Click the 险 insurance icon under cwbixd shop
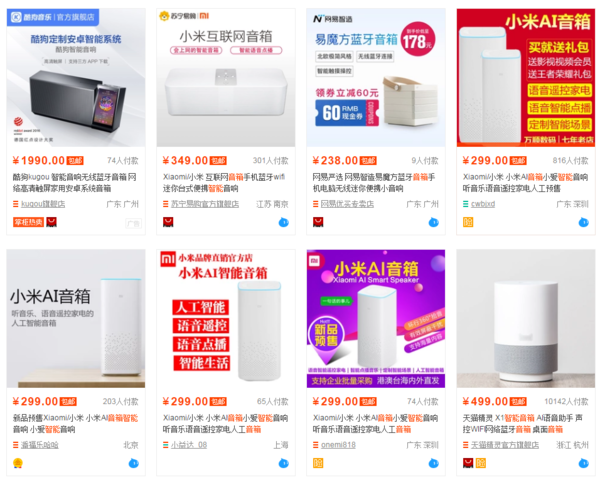The image size is (600, 480). tap(468, 222)
